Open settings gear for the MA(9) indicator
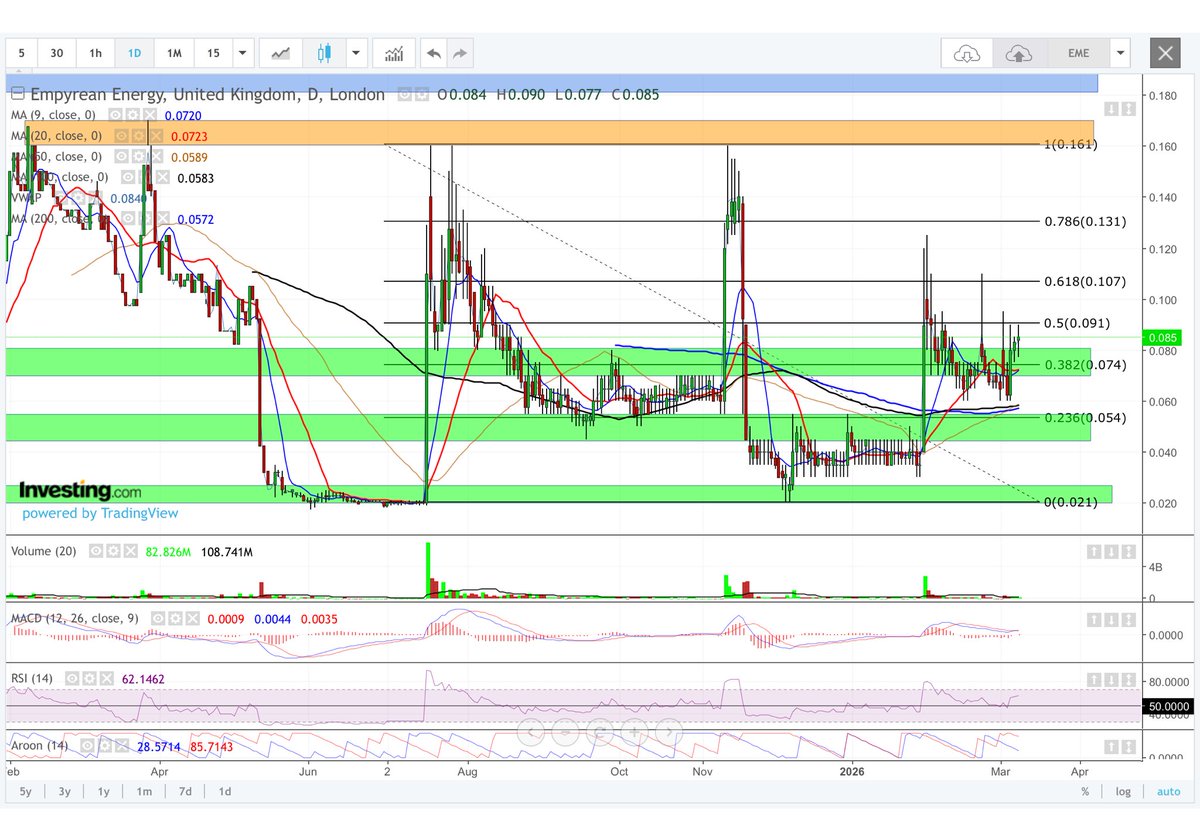The image size is (1200, 834). (133, 115)
